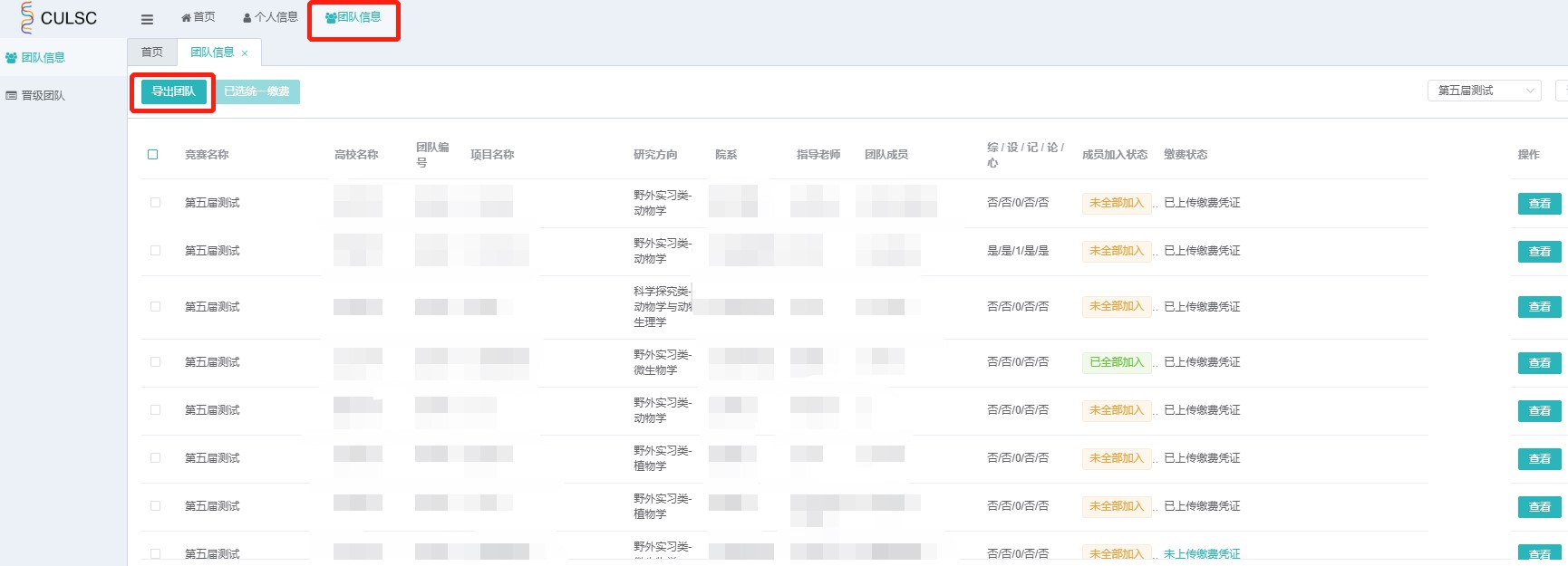This screenshot has width=1568, height=566.
Task: Click the 已选统一缴费 button
Action: pos(257,91)
